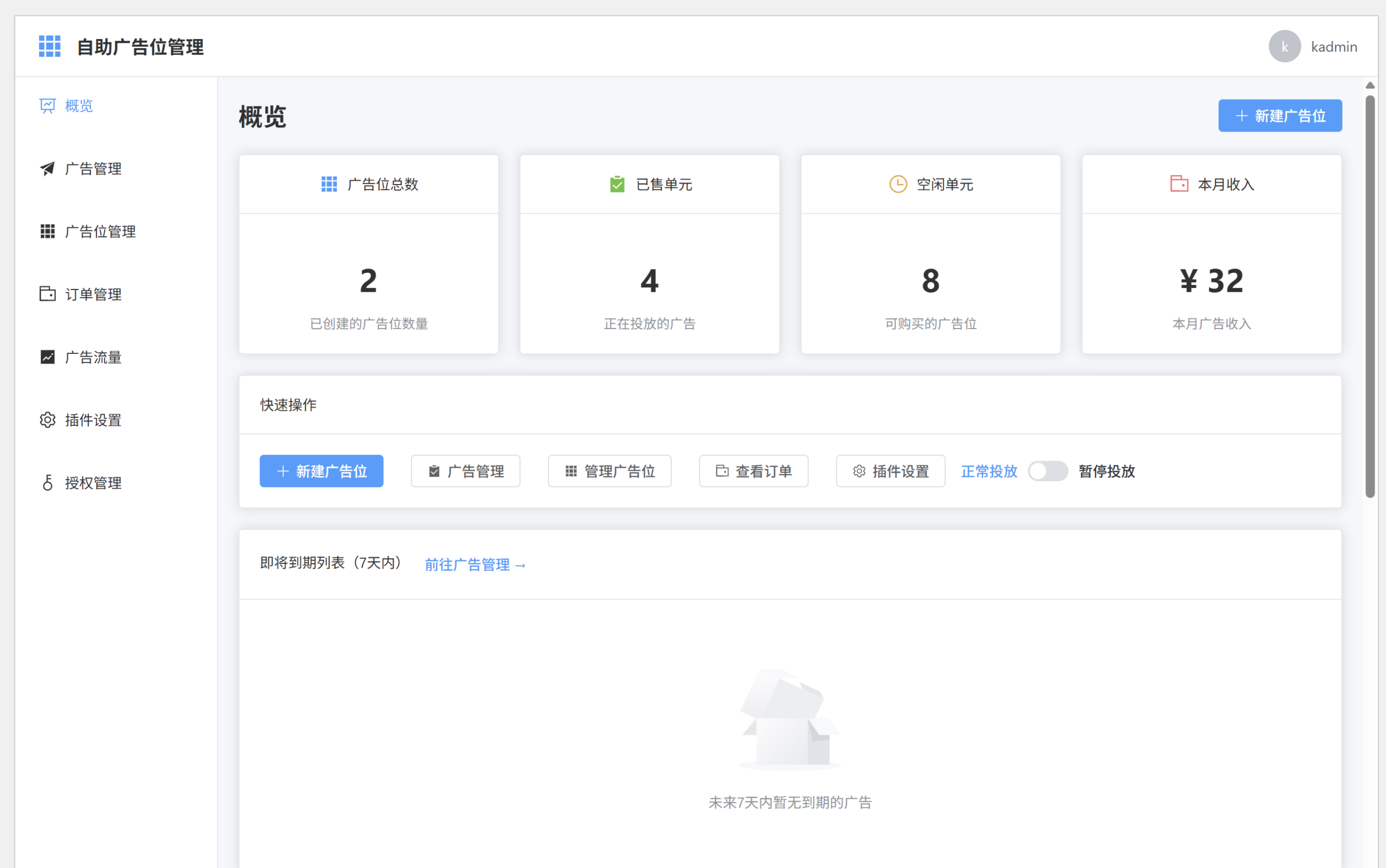The height and width of the screenshot is (868, 1386).
Task: Click the green checklist icon on 已售单元 card
Action: coord(617,185)
